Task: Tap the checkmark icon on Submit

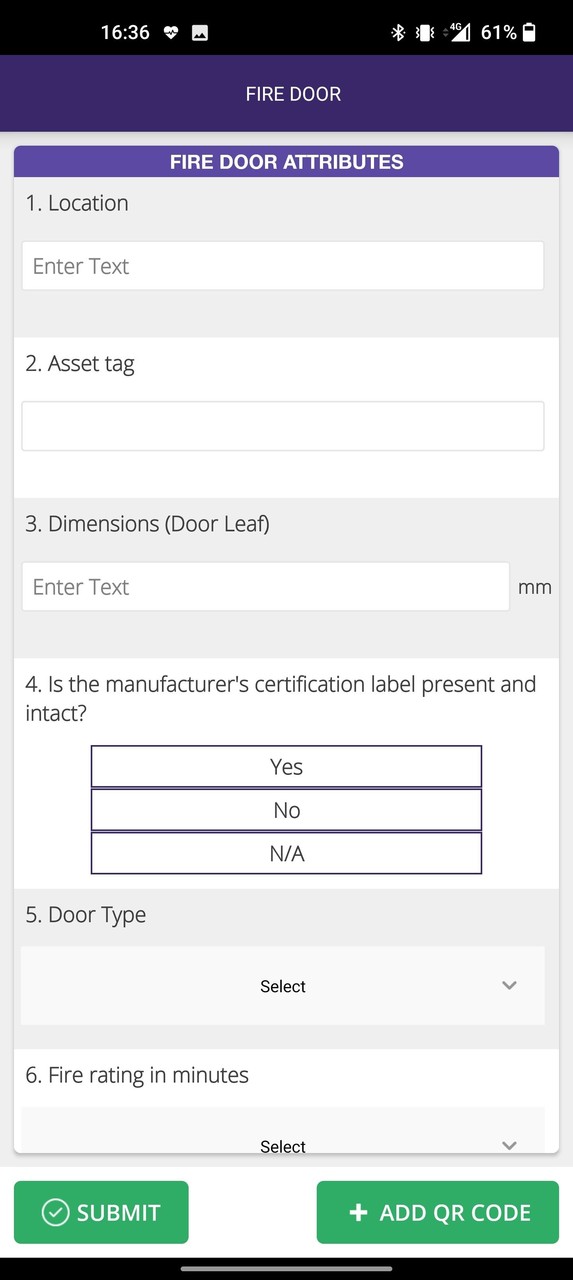Action: (x=55, y=1213)
